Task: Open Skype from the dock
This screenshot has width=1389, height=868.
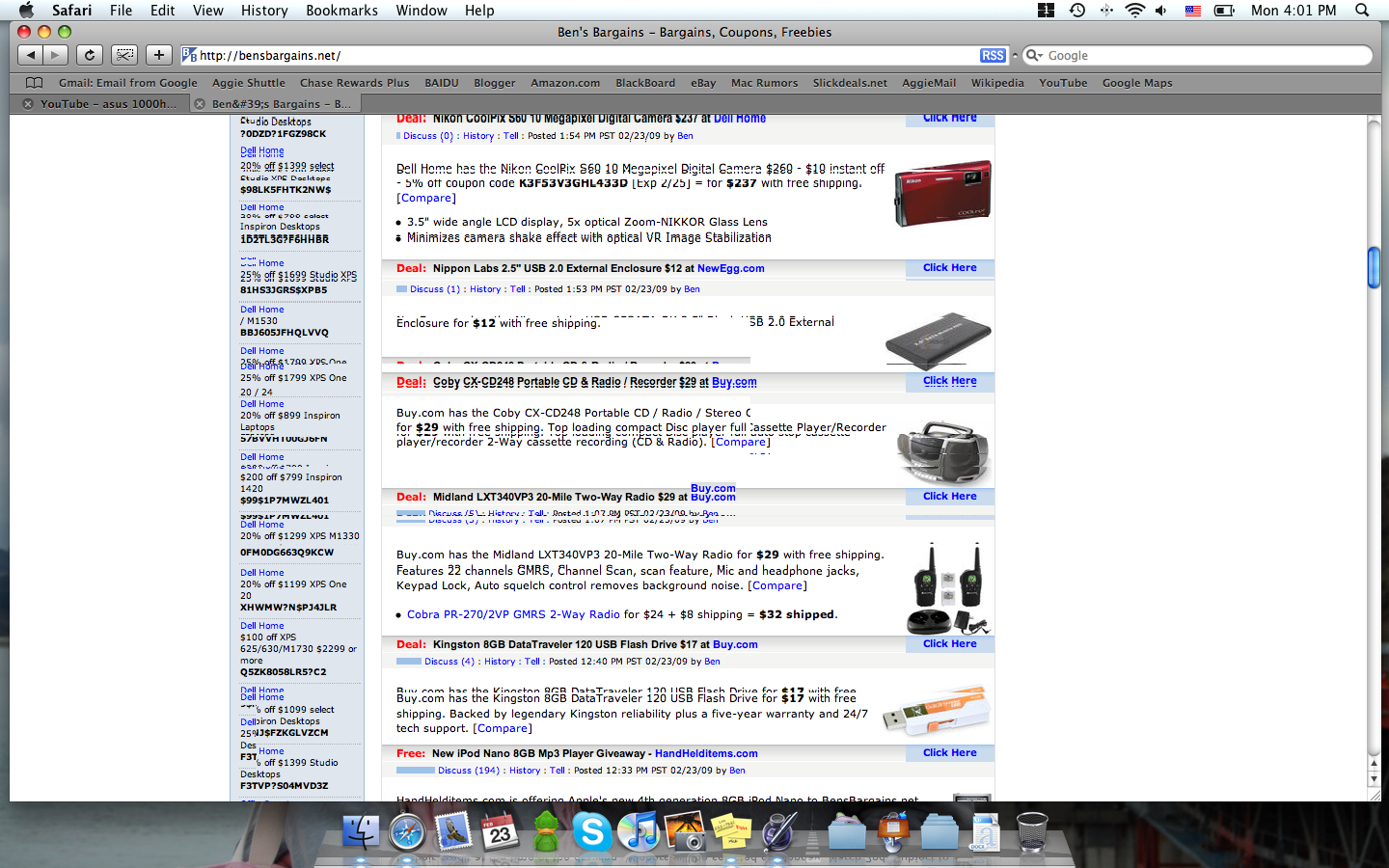Action: pos(592,830)
